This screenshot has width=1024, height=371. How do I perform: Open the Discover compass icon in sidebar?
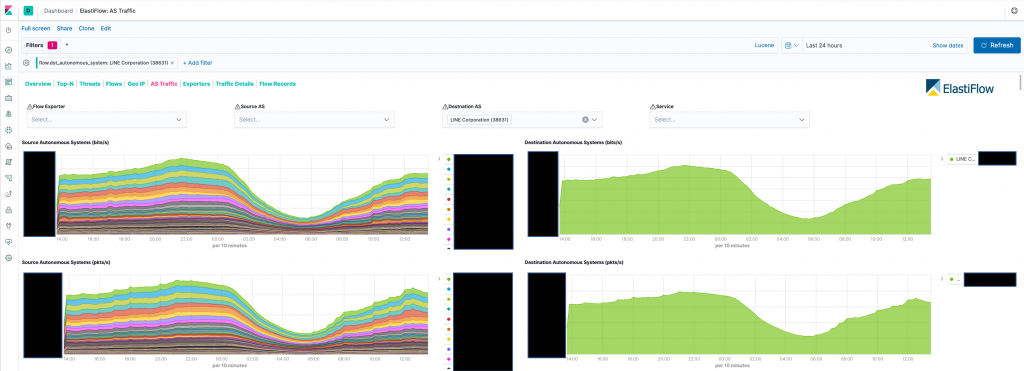(x=8, y=50)
